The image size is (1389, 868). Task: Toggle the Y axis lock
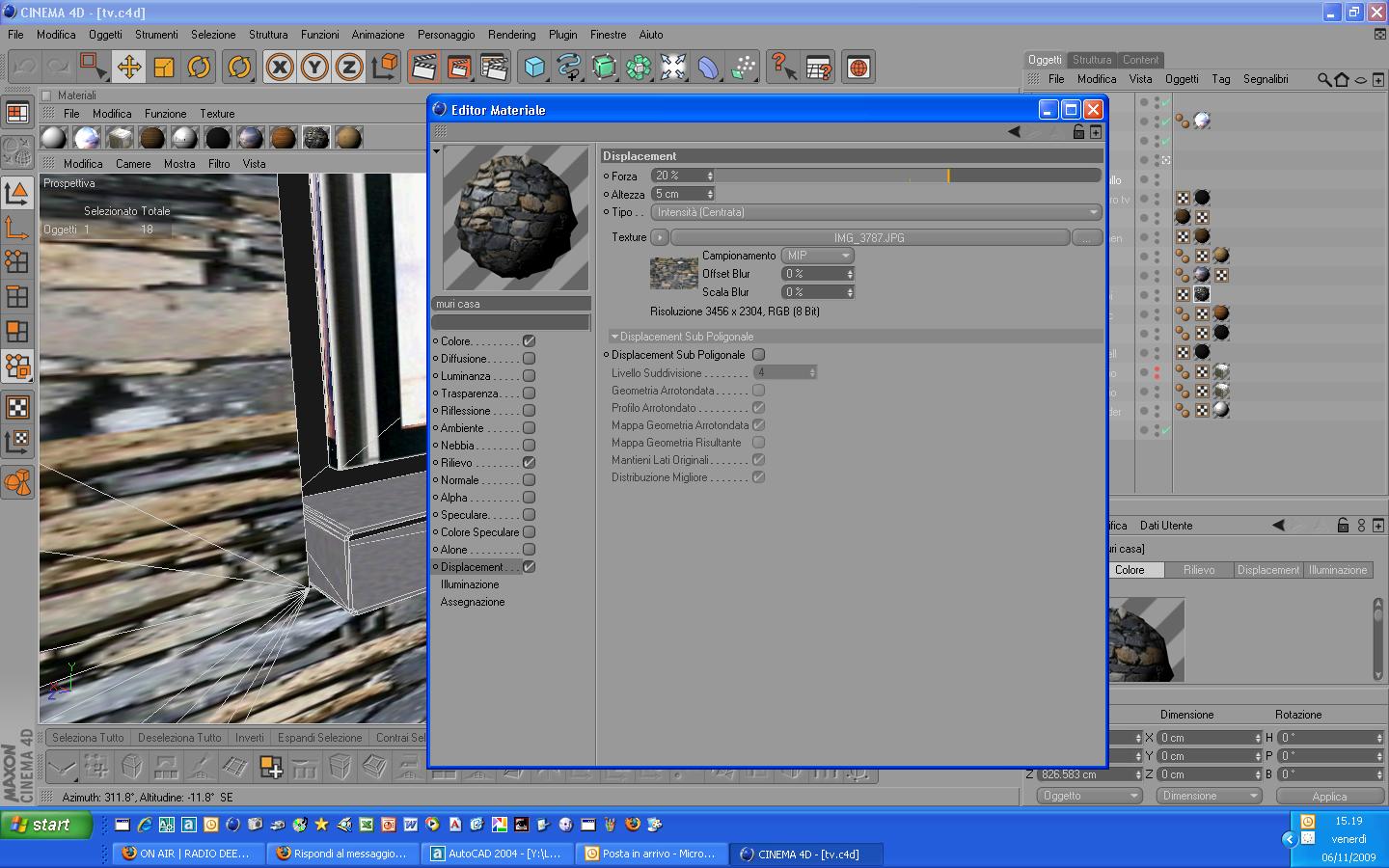tap(314, 67)
